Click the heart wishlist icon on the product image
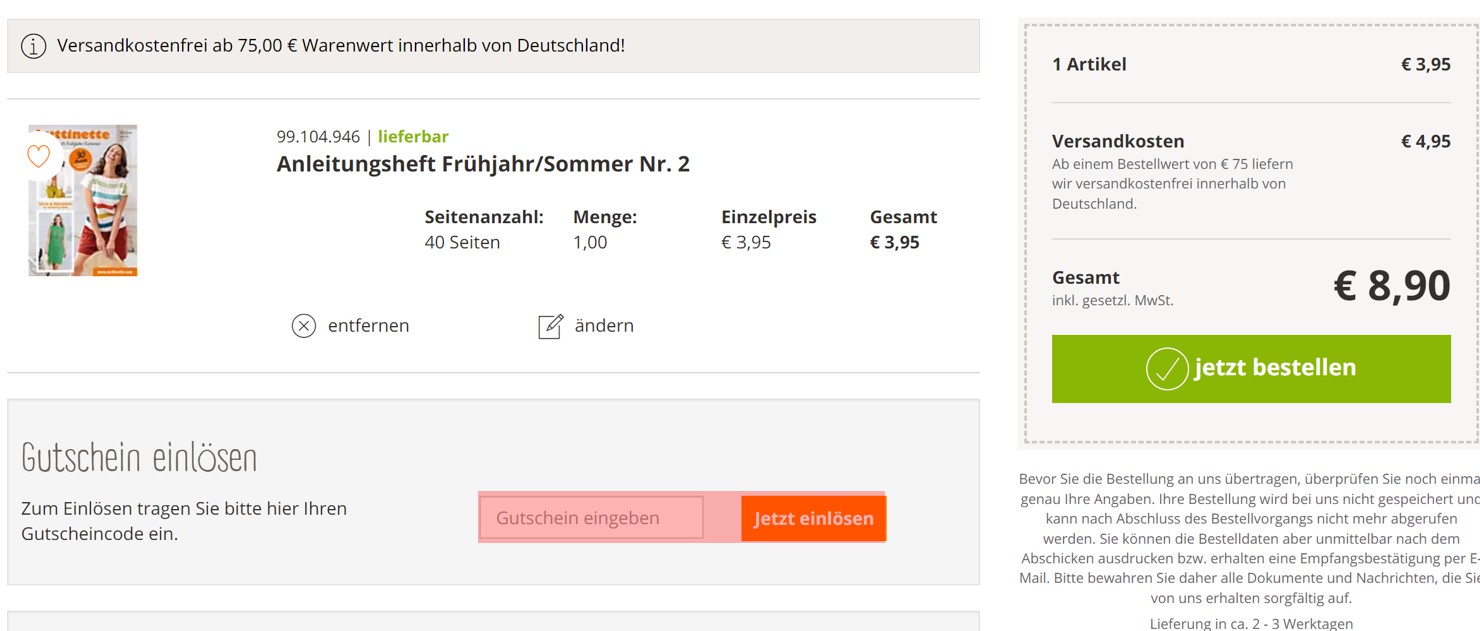Image resolution: width=1480 pixels, height=631 pixels. click(x=38, y=156)
